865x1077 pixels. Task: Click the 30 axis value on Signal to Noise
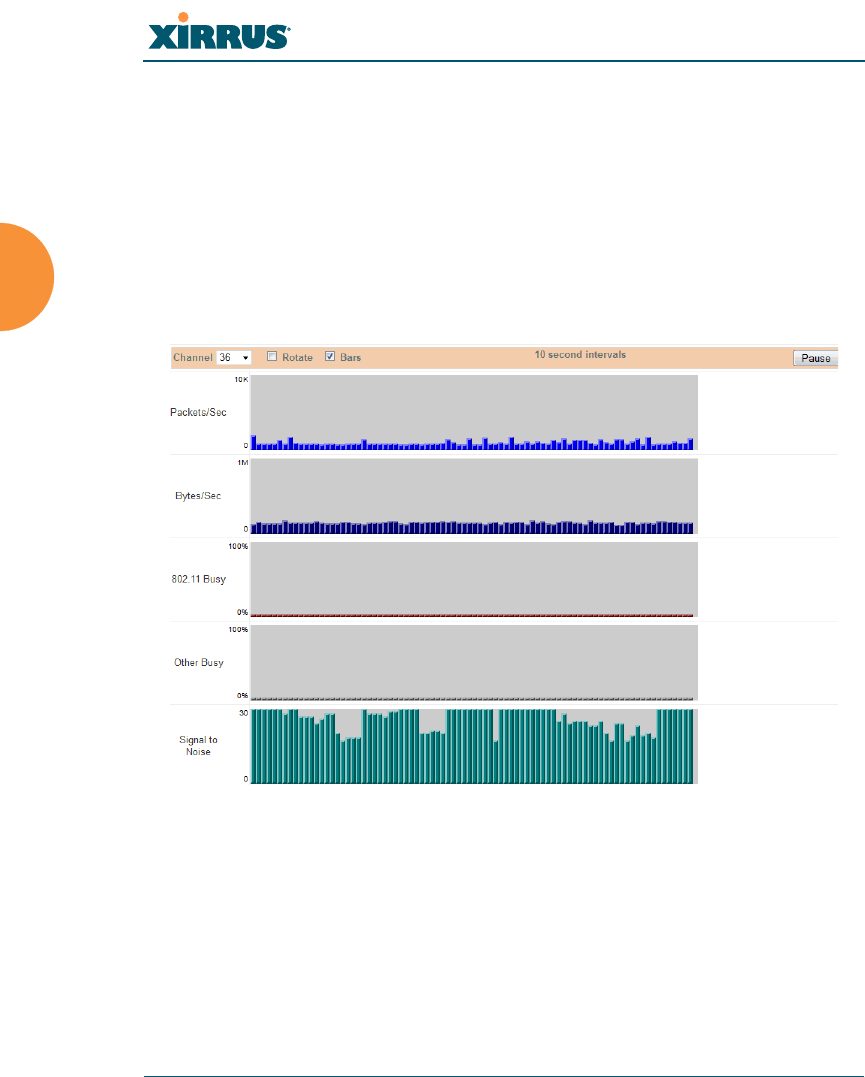(243, 713)
